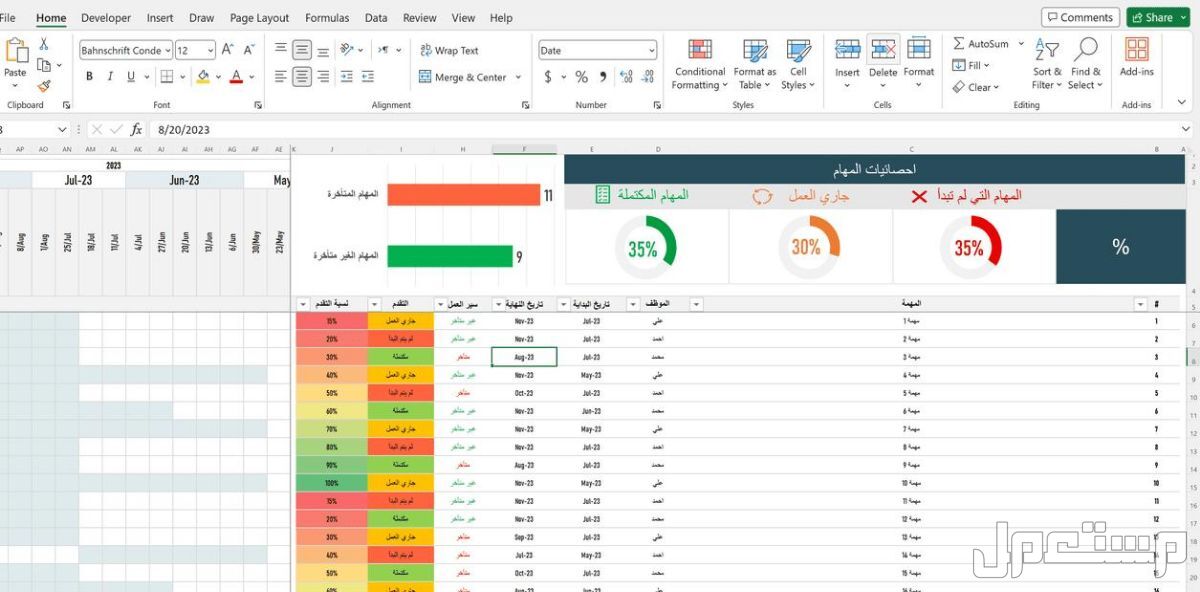Viewport: 1200px width, 592px height.
Task: Click the Decrease Indent icon
Action: [348, 77]
